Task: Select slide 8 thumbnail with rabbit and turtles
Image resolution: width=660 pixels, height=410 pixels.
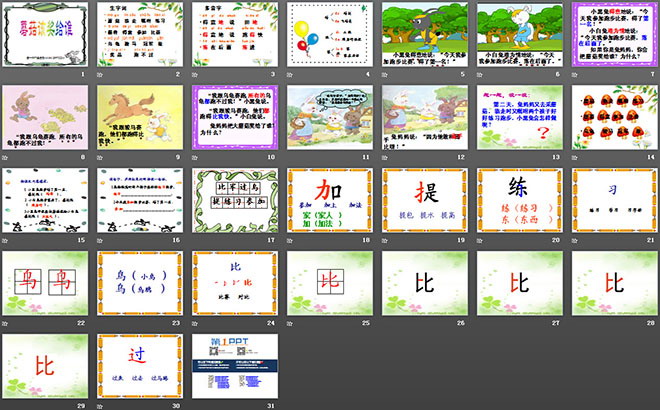Action: point(45,117)
